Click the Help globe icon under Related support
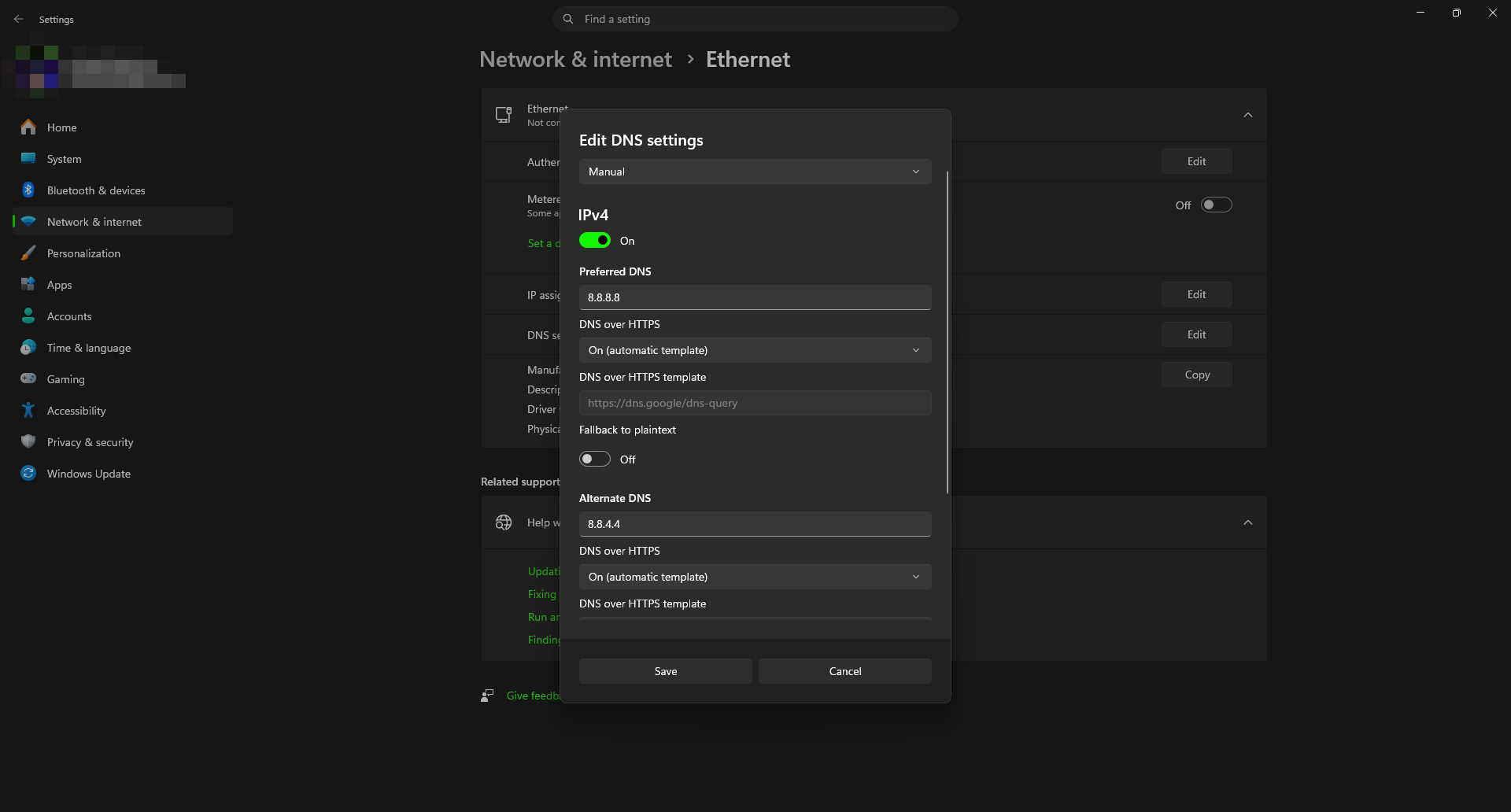Viewport: 1511px width, 812px height. (x=504, y=522)
